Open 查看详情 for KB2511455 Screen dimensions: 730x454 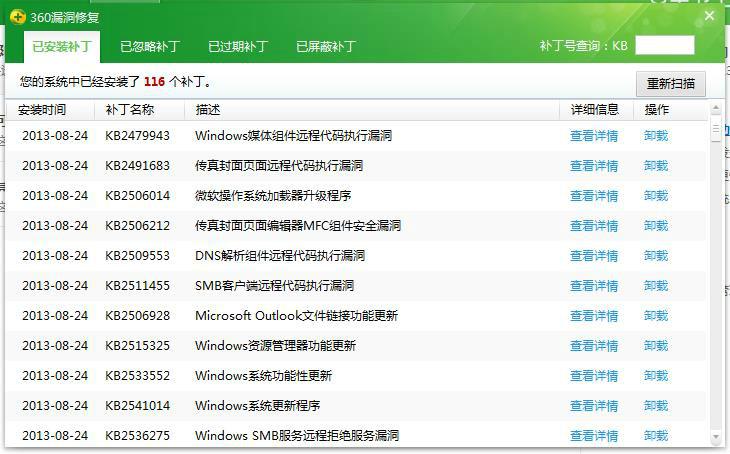point(594,286)
